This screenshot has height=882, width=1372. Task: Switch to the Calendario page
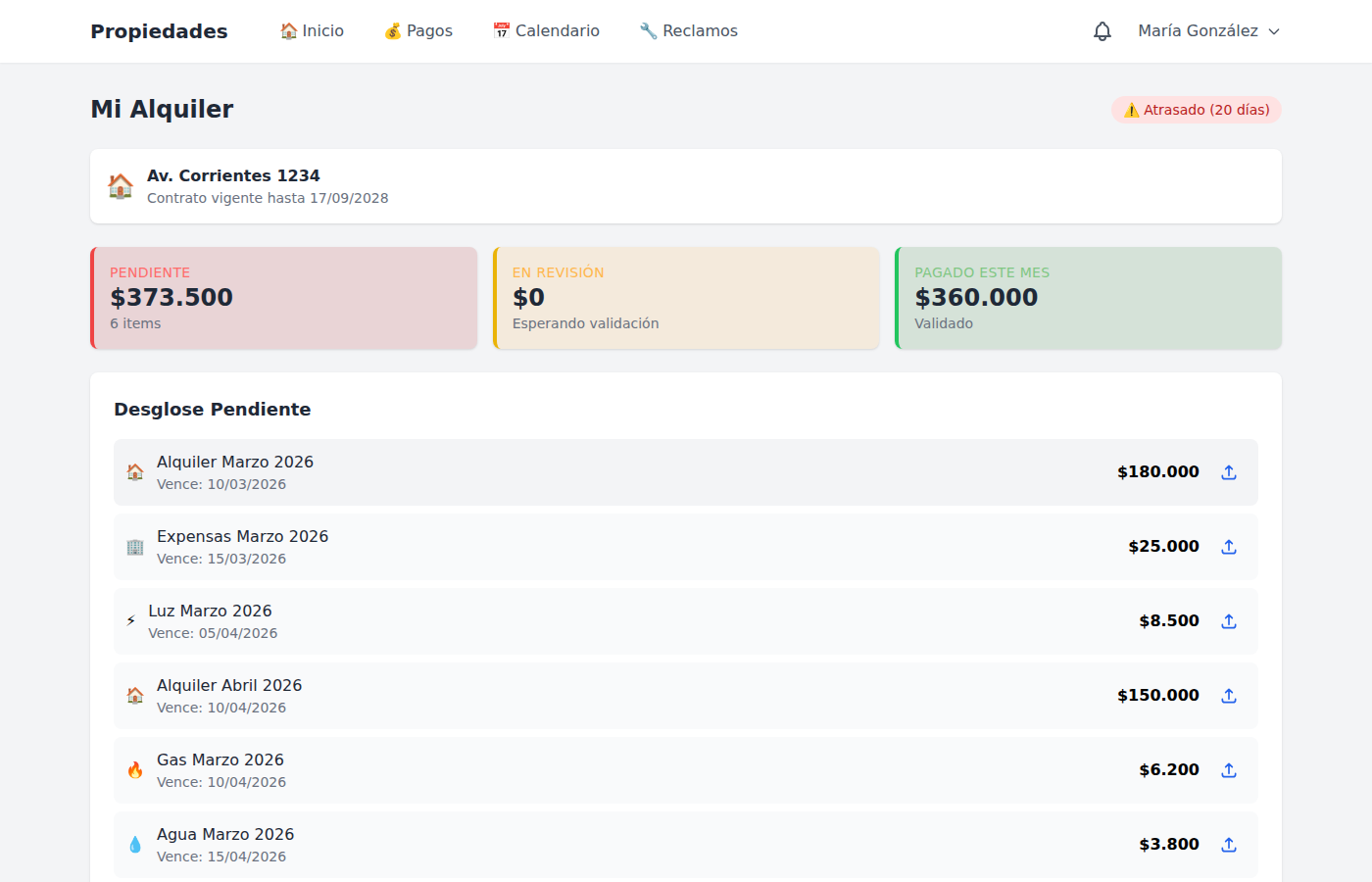tap(546, 31)
